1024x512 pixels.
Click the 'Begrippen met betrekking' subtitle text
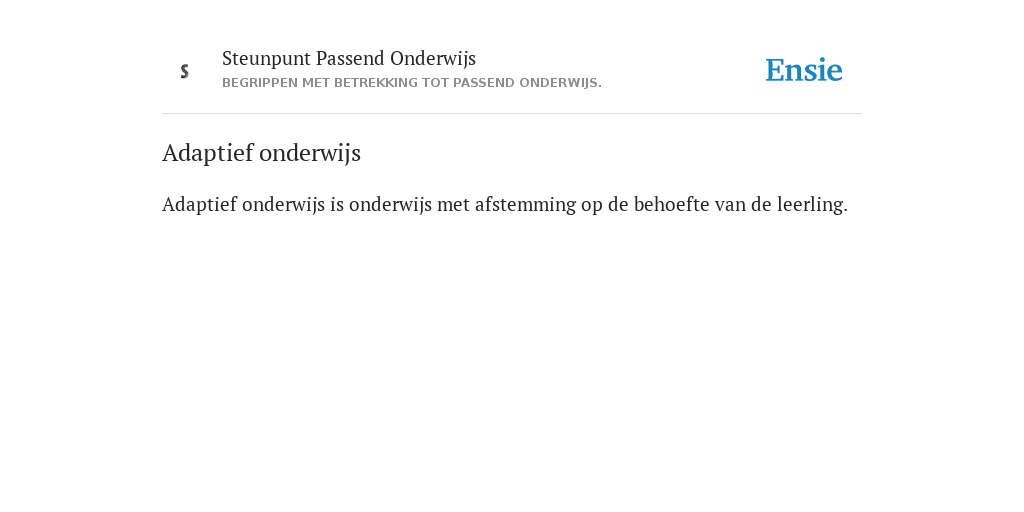(411, 83)
